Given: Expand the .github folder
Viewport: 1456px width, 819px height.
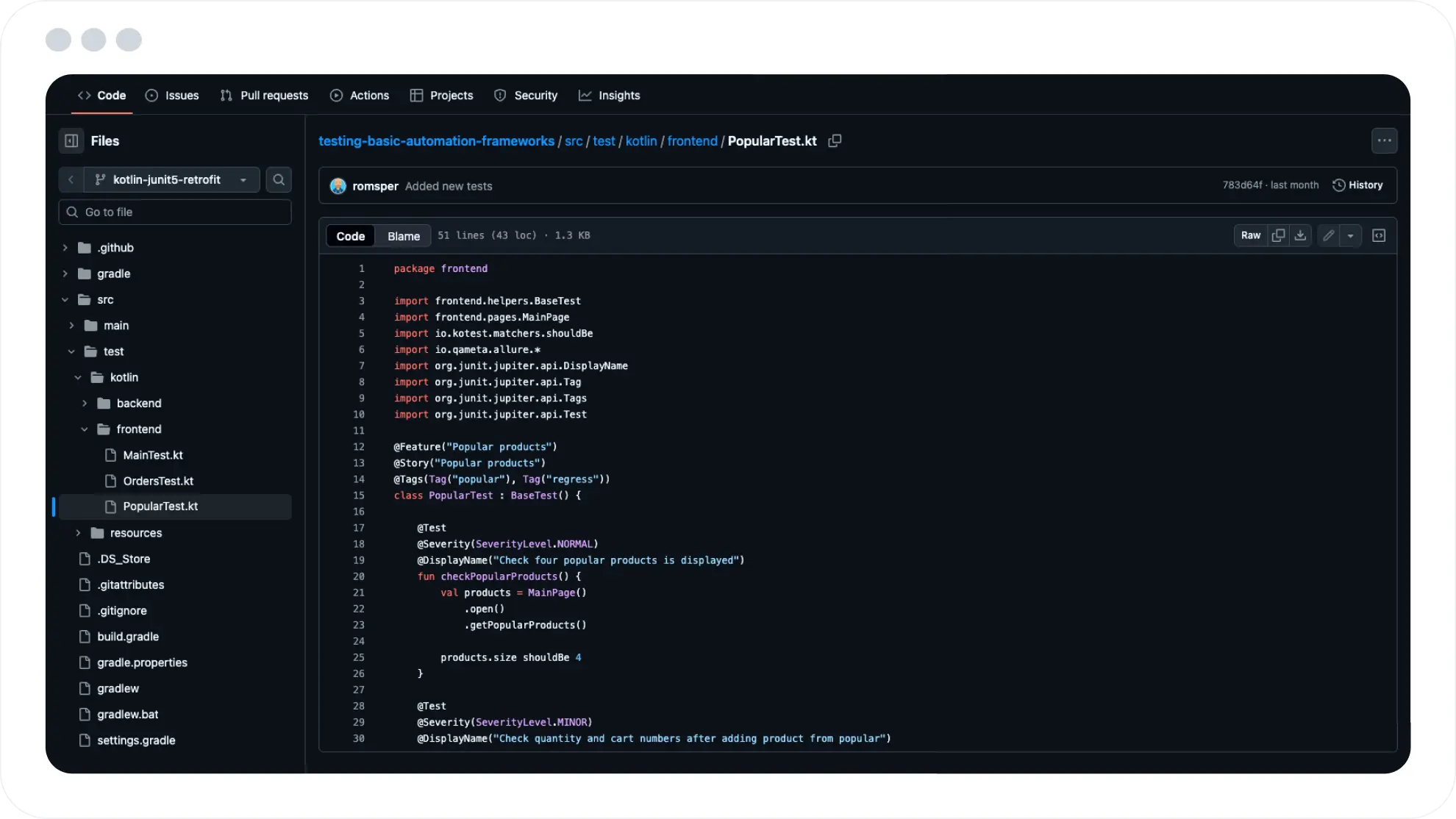Looking at the screenshot, I should point(65,248).
